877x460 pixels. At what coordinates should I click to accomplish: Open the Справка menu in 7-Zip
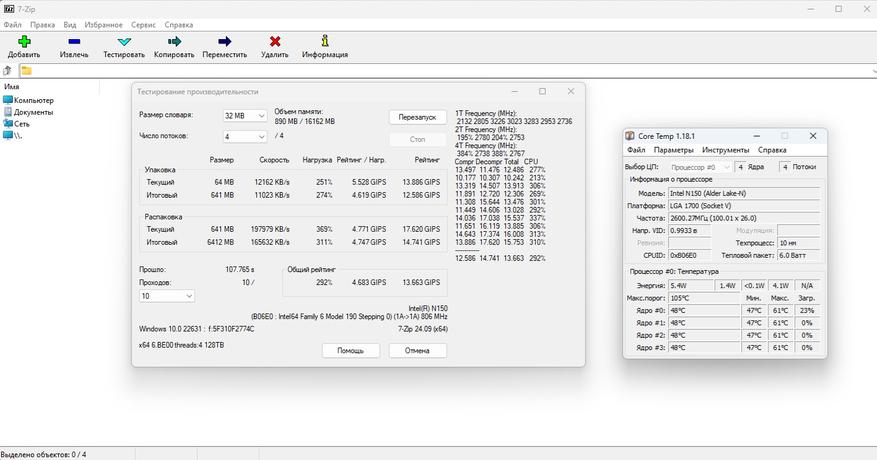pyautogui.click(x=179, y=25)
